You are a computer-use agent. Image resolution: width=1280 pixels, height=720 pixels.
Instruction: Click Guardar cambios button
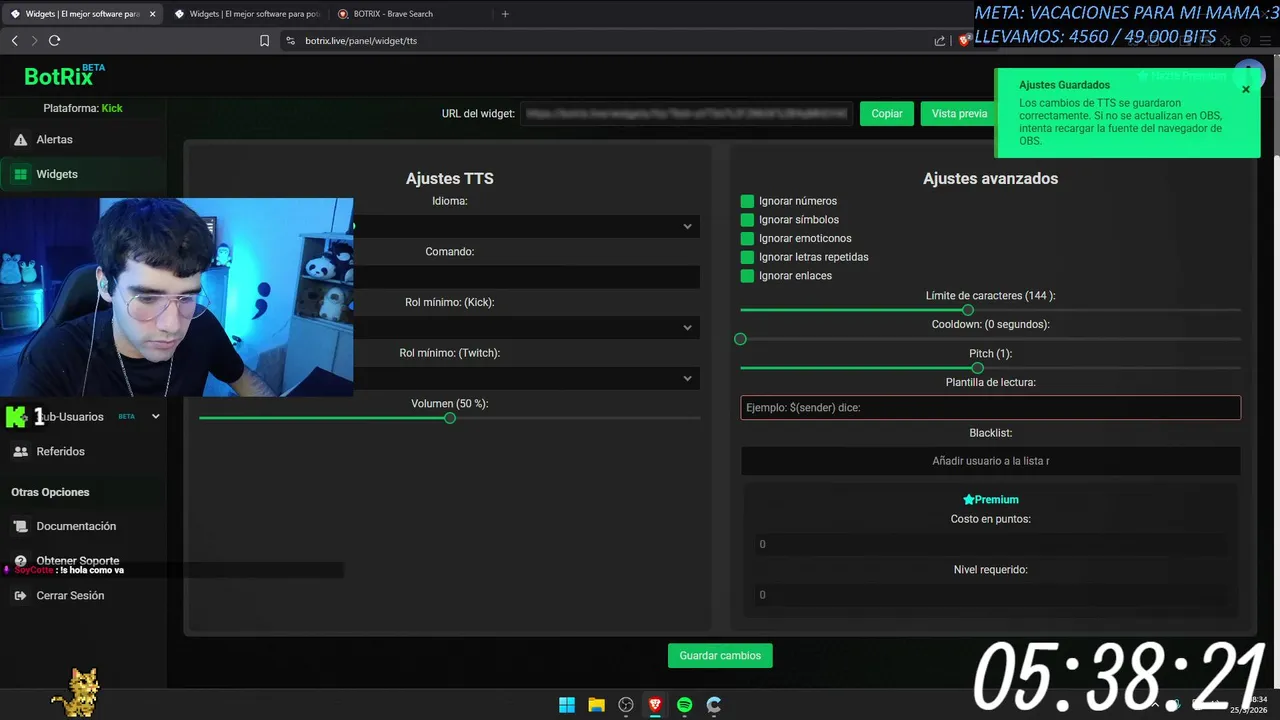coord(720,656)
